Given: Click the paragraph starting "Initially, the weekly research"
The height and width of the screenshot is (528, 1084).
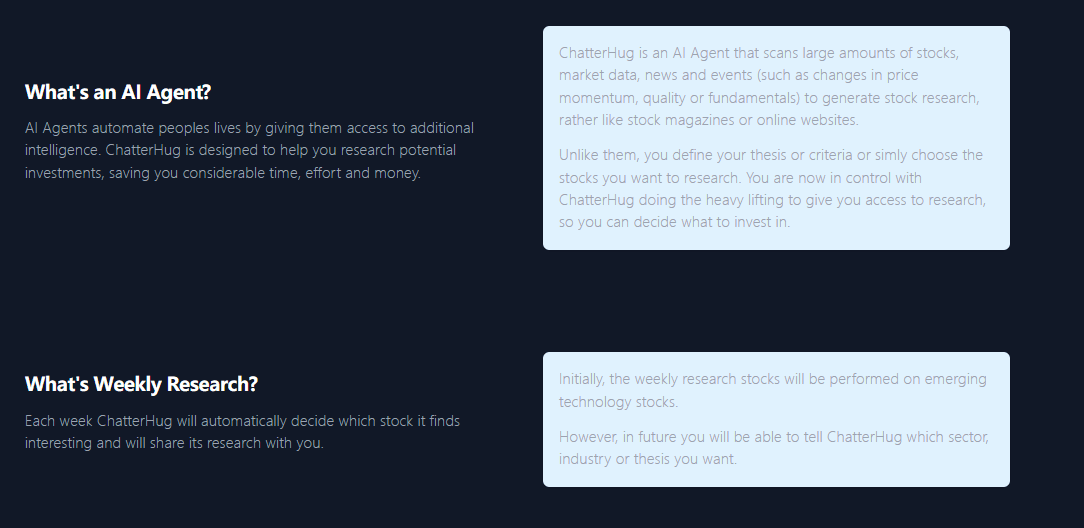Looking at the screenshot, I should click(x=772, y=390).
